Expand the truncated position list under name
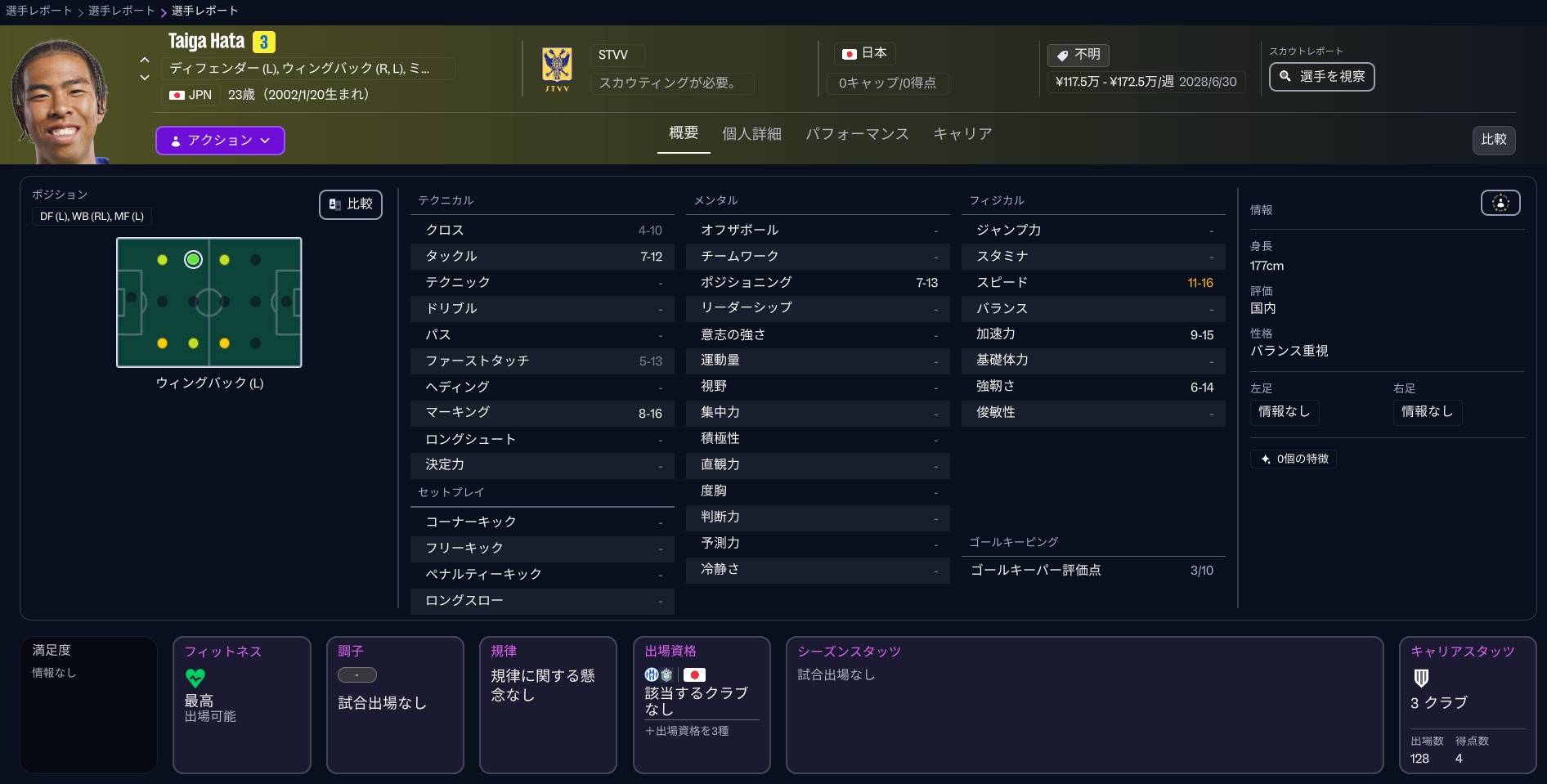This screenshot has height=784, width=1547. click(308, 69)
